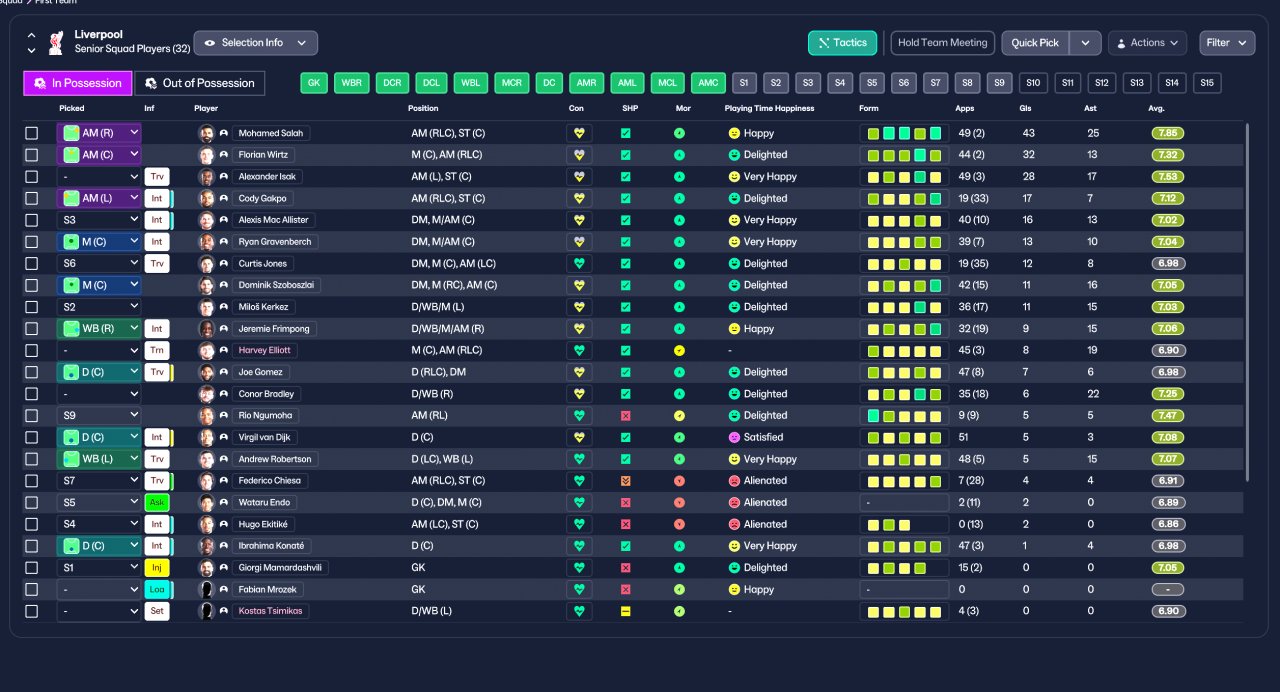Click Alexander Isak's Trv info badge
The width and height of the screenshot is (1280, 692).
click(157, 177)
